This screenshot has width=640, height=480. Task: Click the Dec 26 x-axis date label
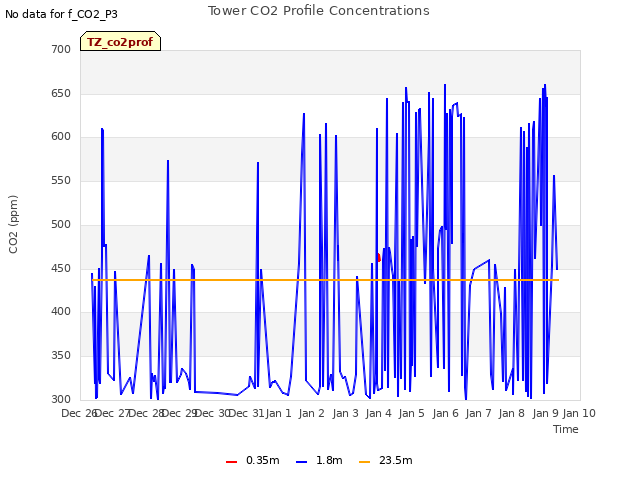click(x=79, y=413)
